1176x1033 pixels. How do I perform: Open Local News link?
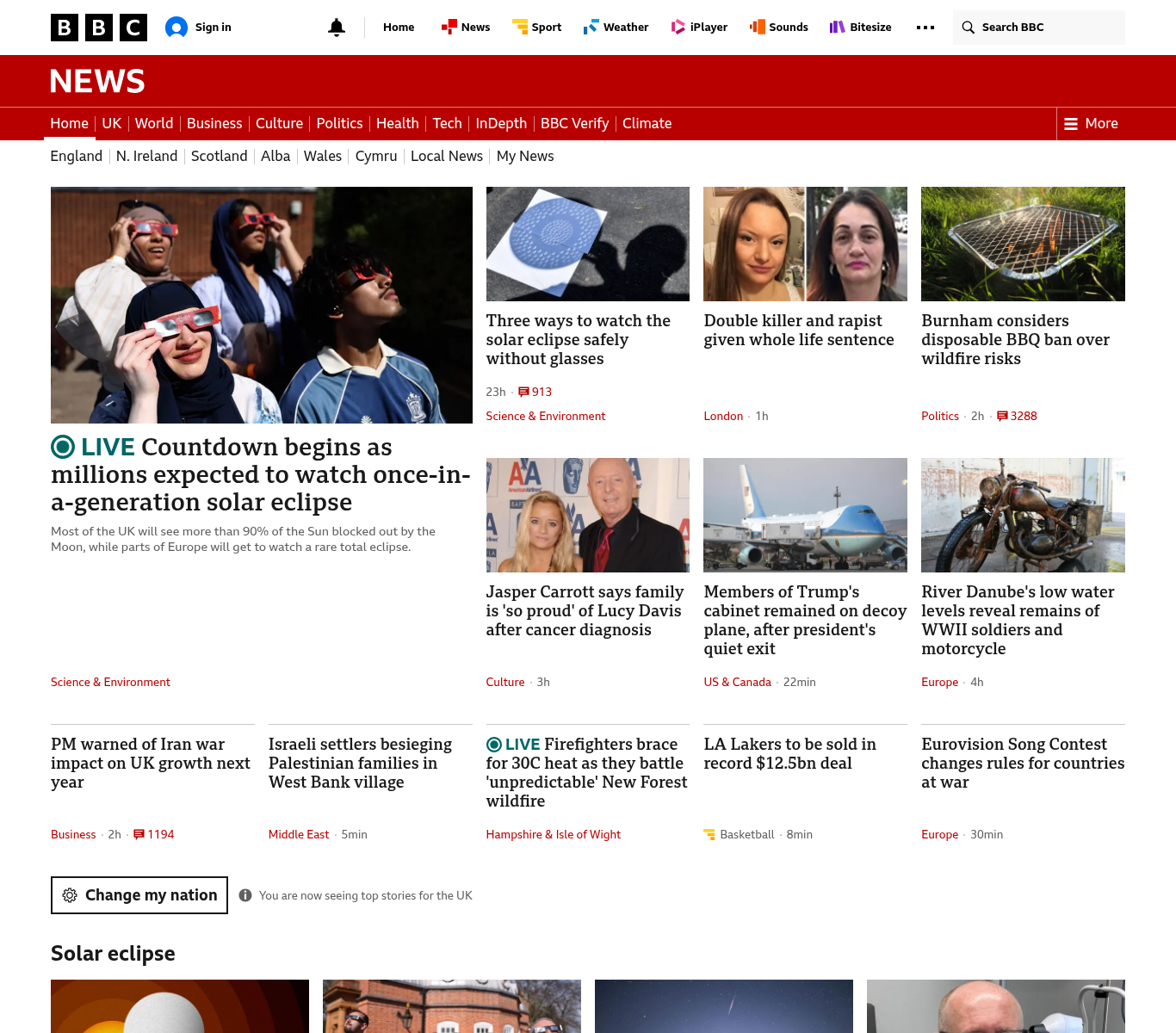point(447,156)
